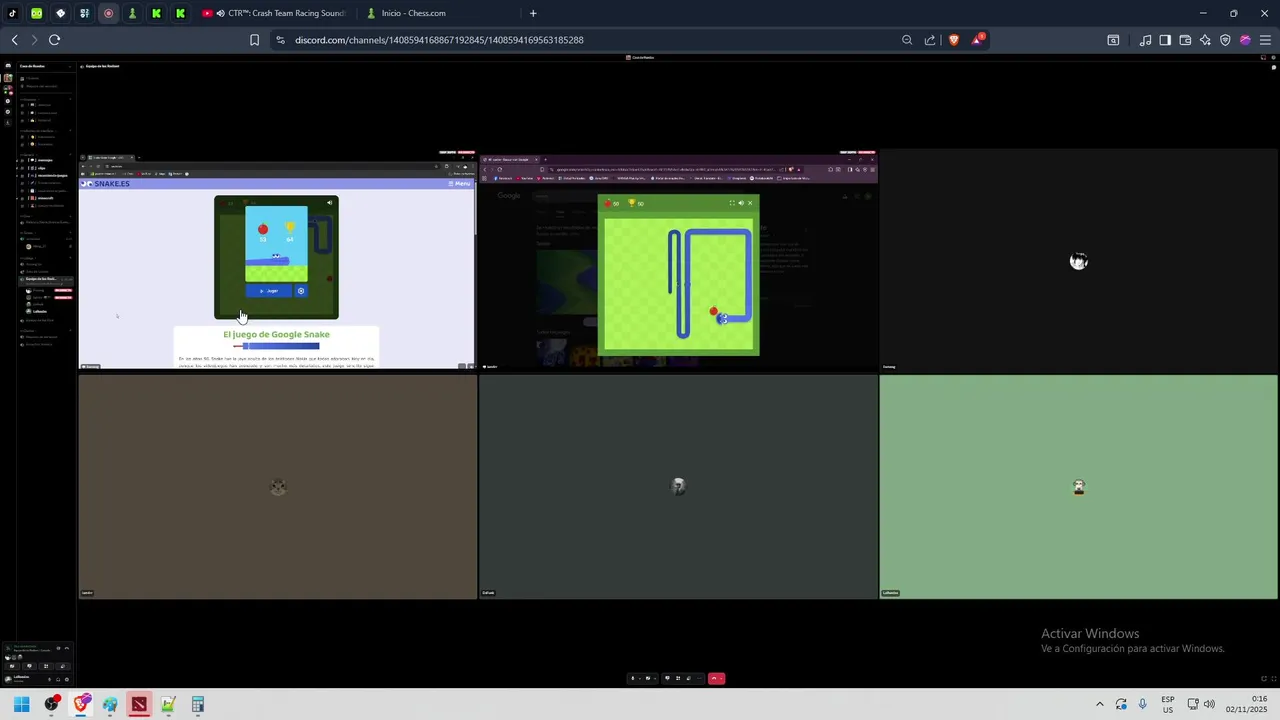Viewport: 1280px width, 720px height.
Task: Click Menu in the SNAKE.ES stream
Action: [x=460, y=184]
